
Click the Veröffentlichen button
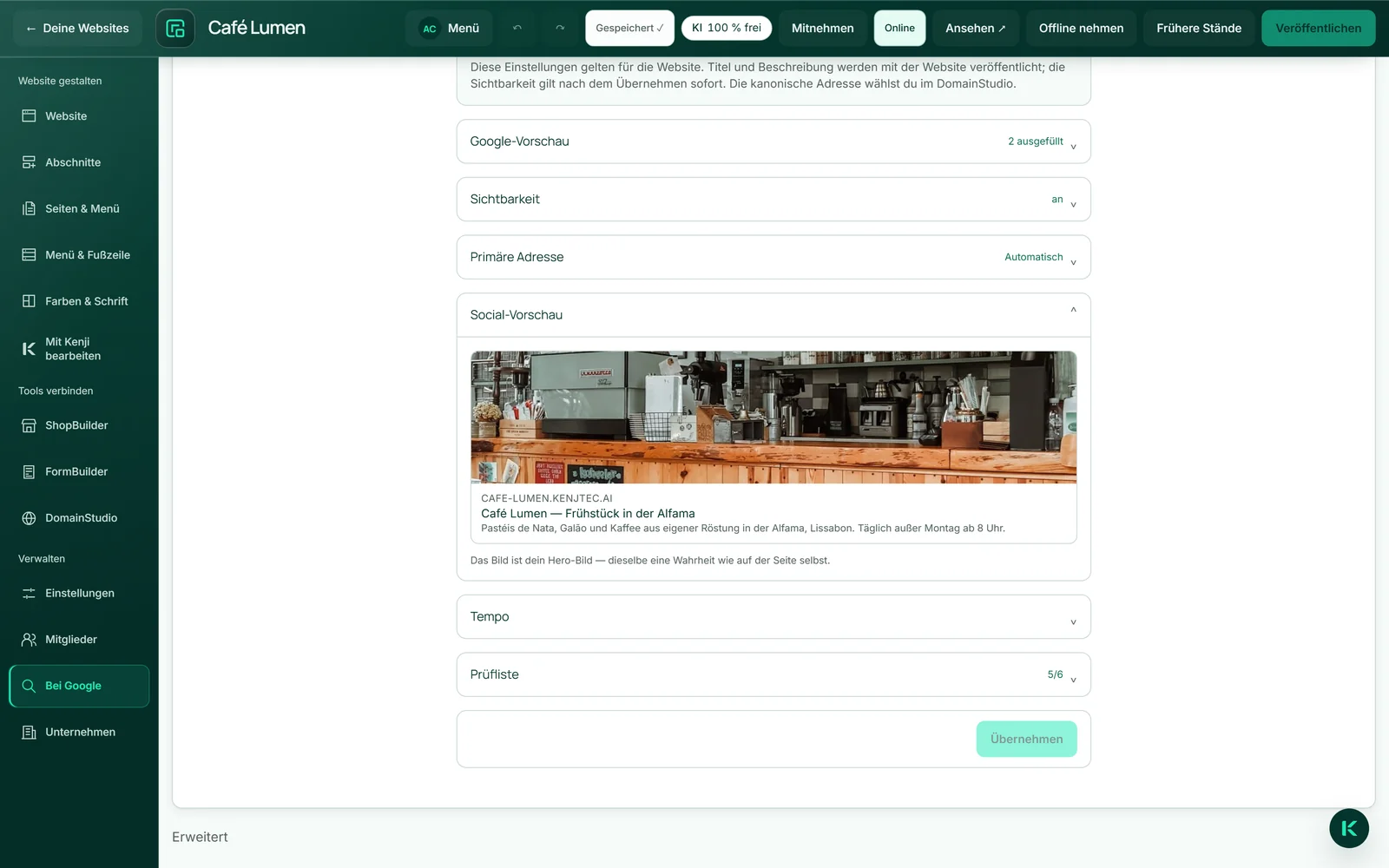[1318, 28]
